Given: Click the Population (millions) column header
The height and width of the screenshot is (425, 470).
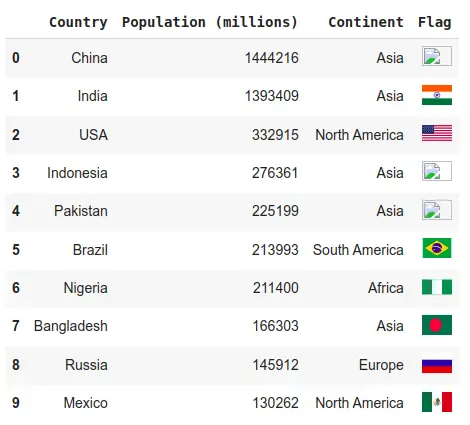Looking at the screenshot, I should click(x=210, y=22).
